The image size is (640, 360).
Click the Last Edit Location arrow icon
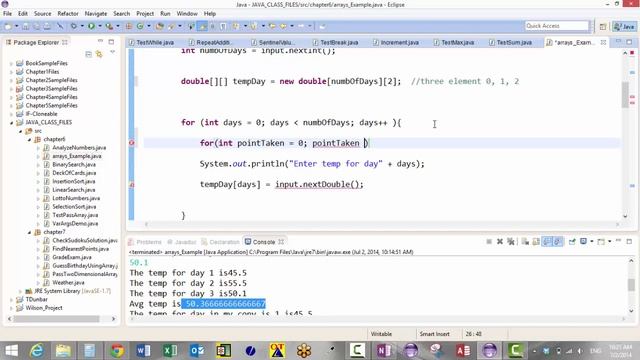click(x=272, y=26)
